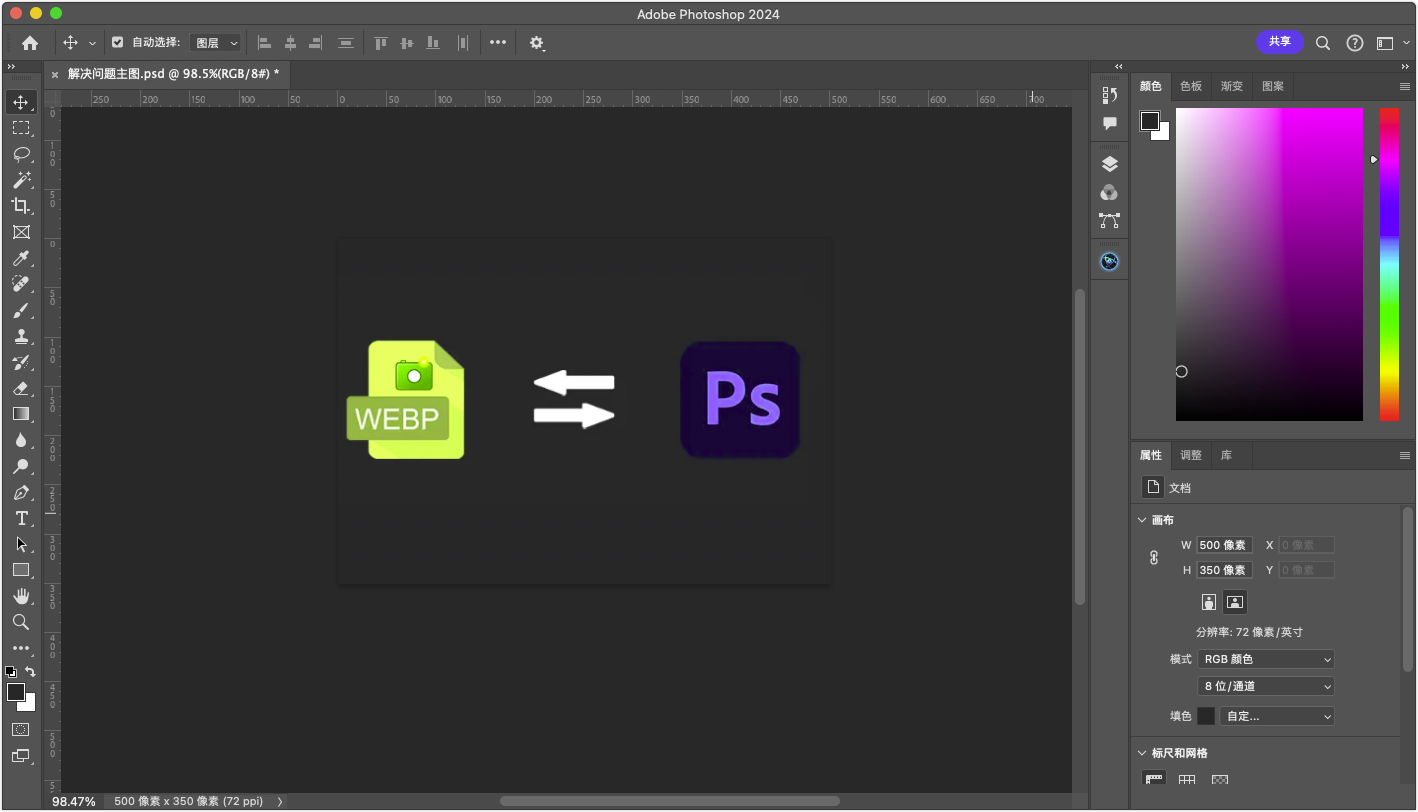Open the Properties panel flyout menu

coord(1404,455)
